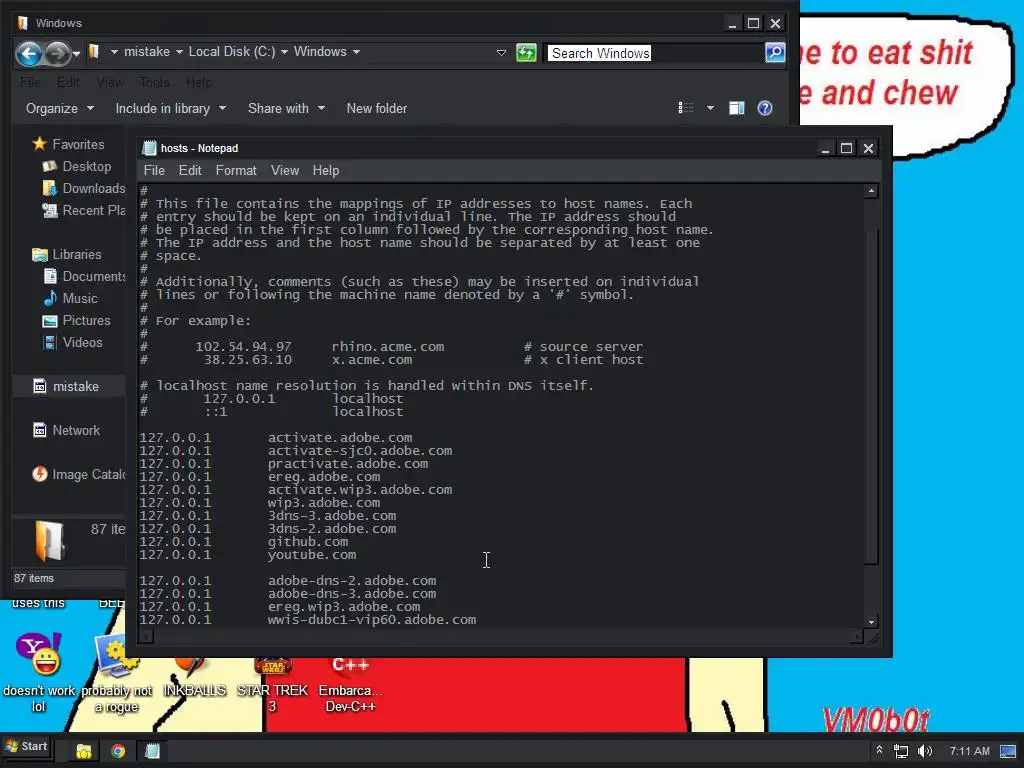Click the 'probably not a rogue' desktop icon
1024x768 pixels.
pyautogui.click(x=116, y=673)
